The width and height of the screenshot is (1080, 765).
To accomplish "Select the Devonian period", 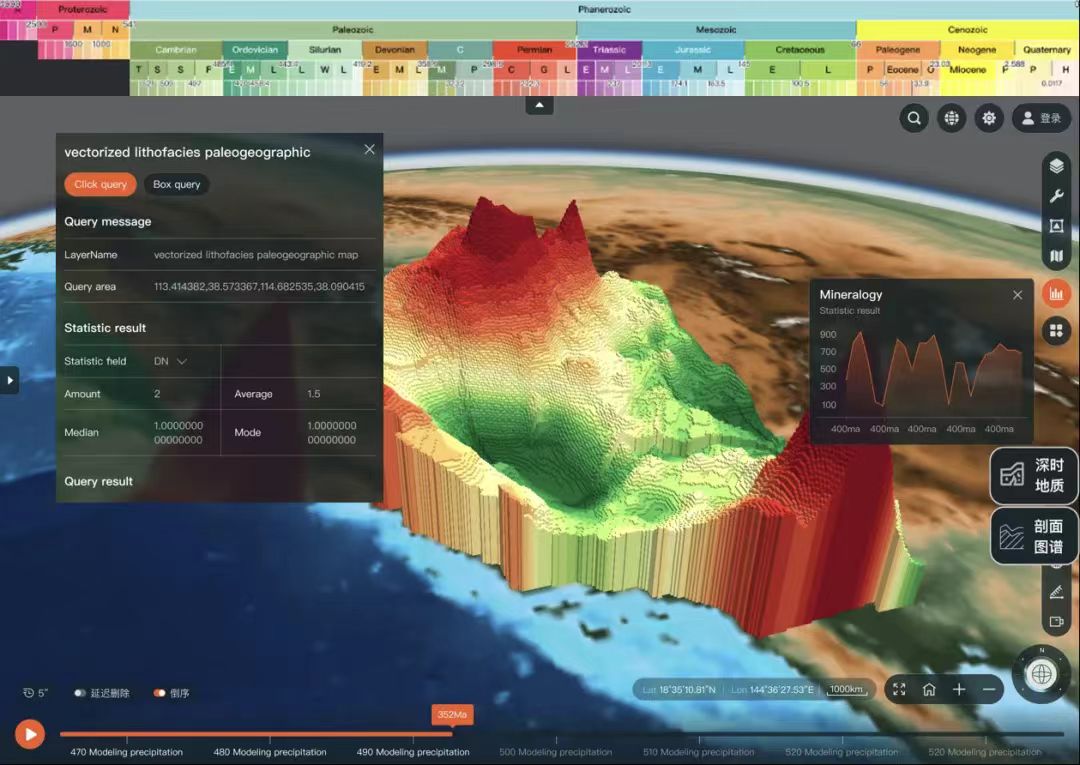I will 395,50.
